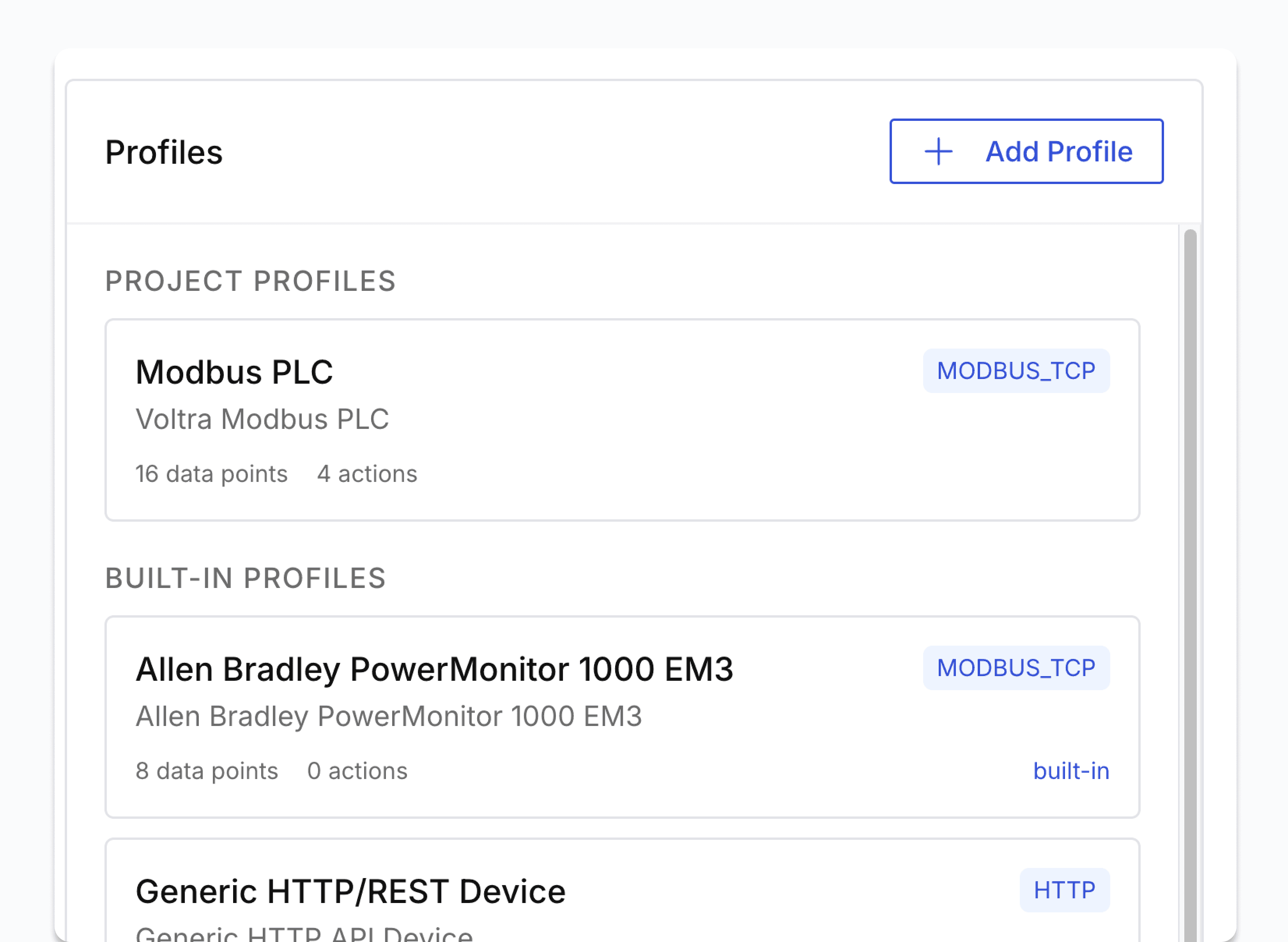Click the 4 actions label
1288x942 pixels.
point(366,474)
